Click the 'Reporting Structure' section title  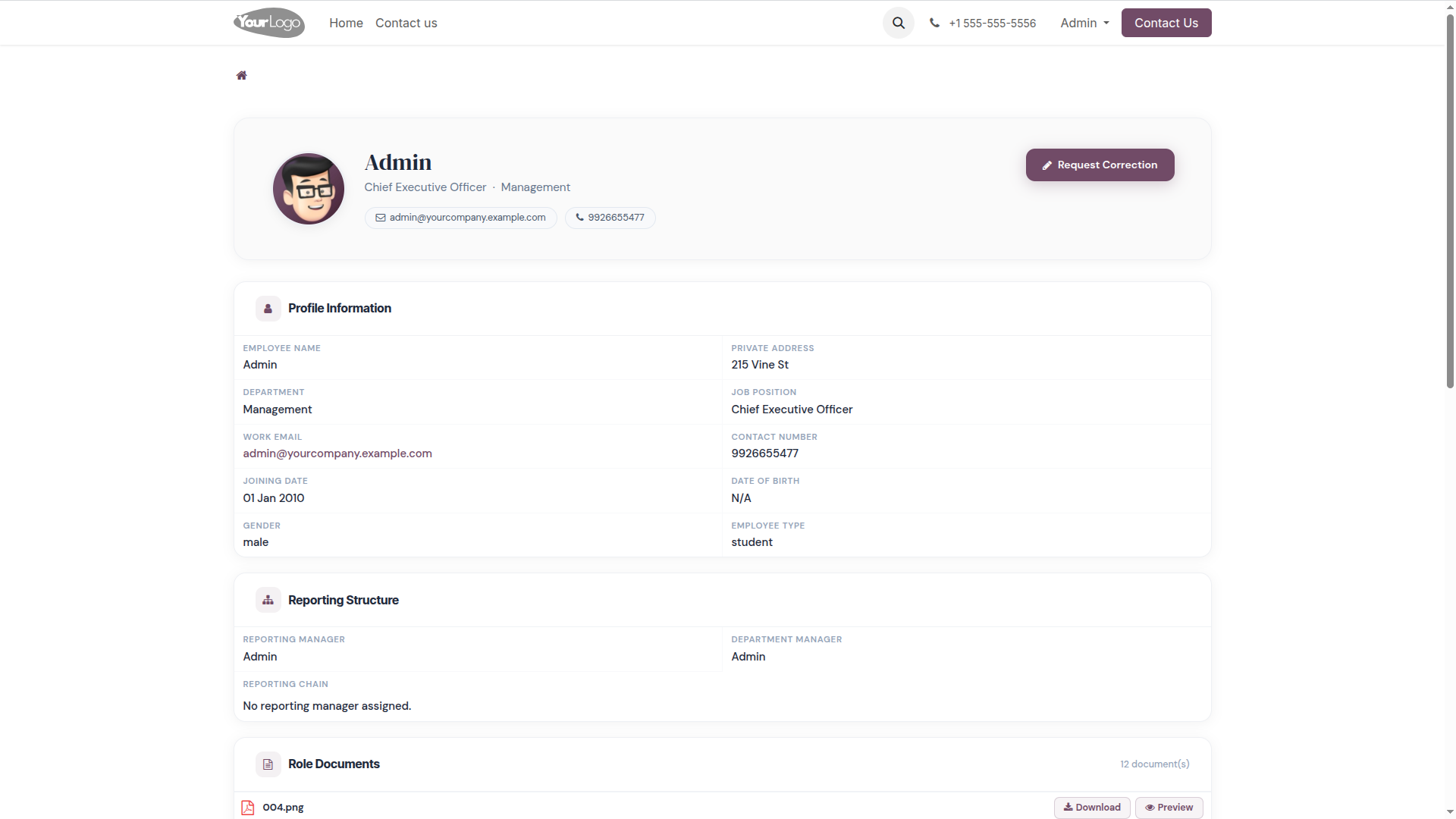pos(344,601)
